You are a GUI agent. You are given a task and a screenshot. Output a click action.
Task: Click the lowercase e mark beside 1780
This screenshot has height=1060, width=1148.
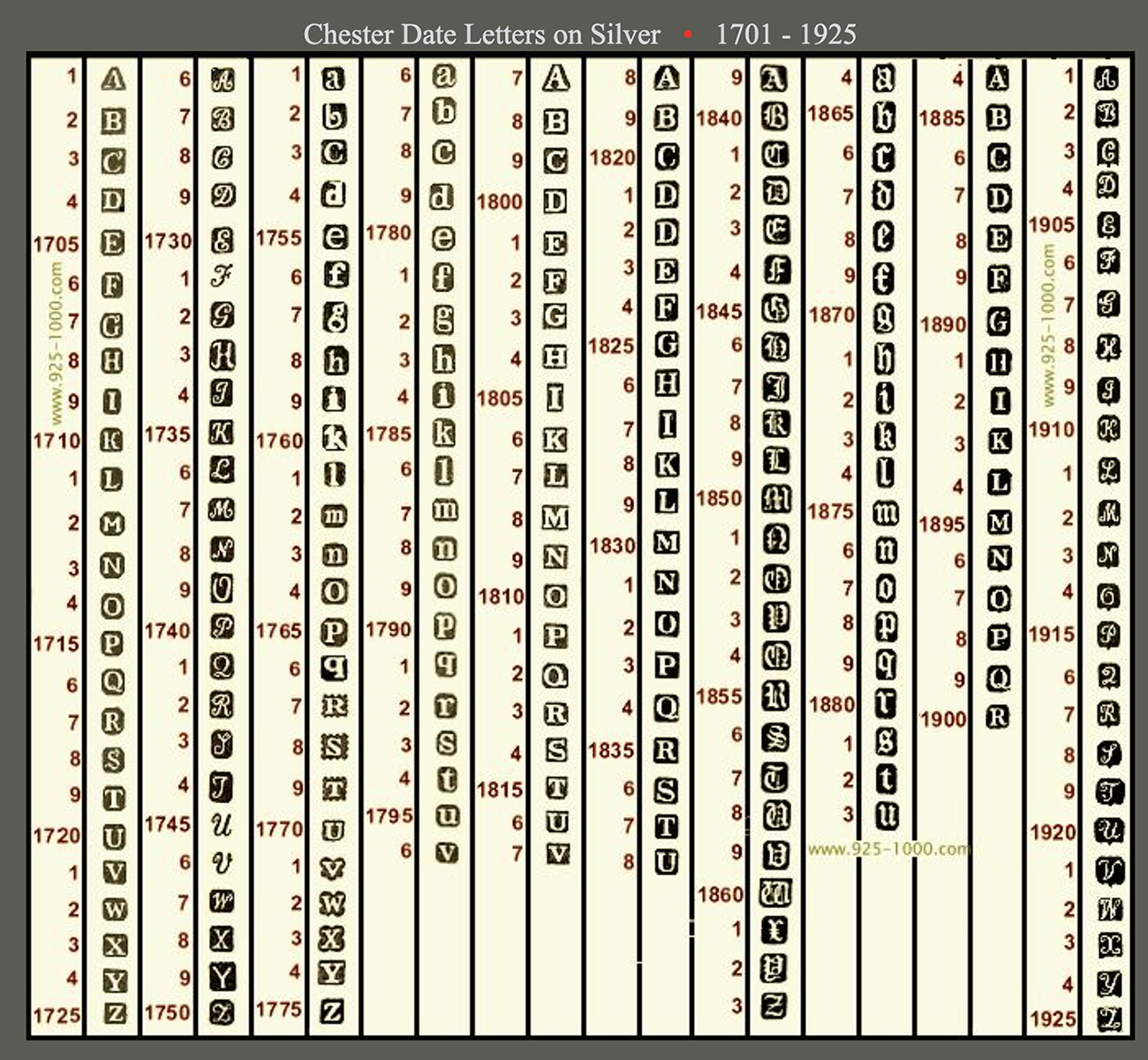click(x=443, y=237)
